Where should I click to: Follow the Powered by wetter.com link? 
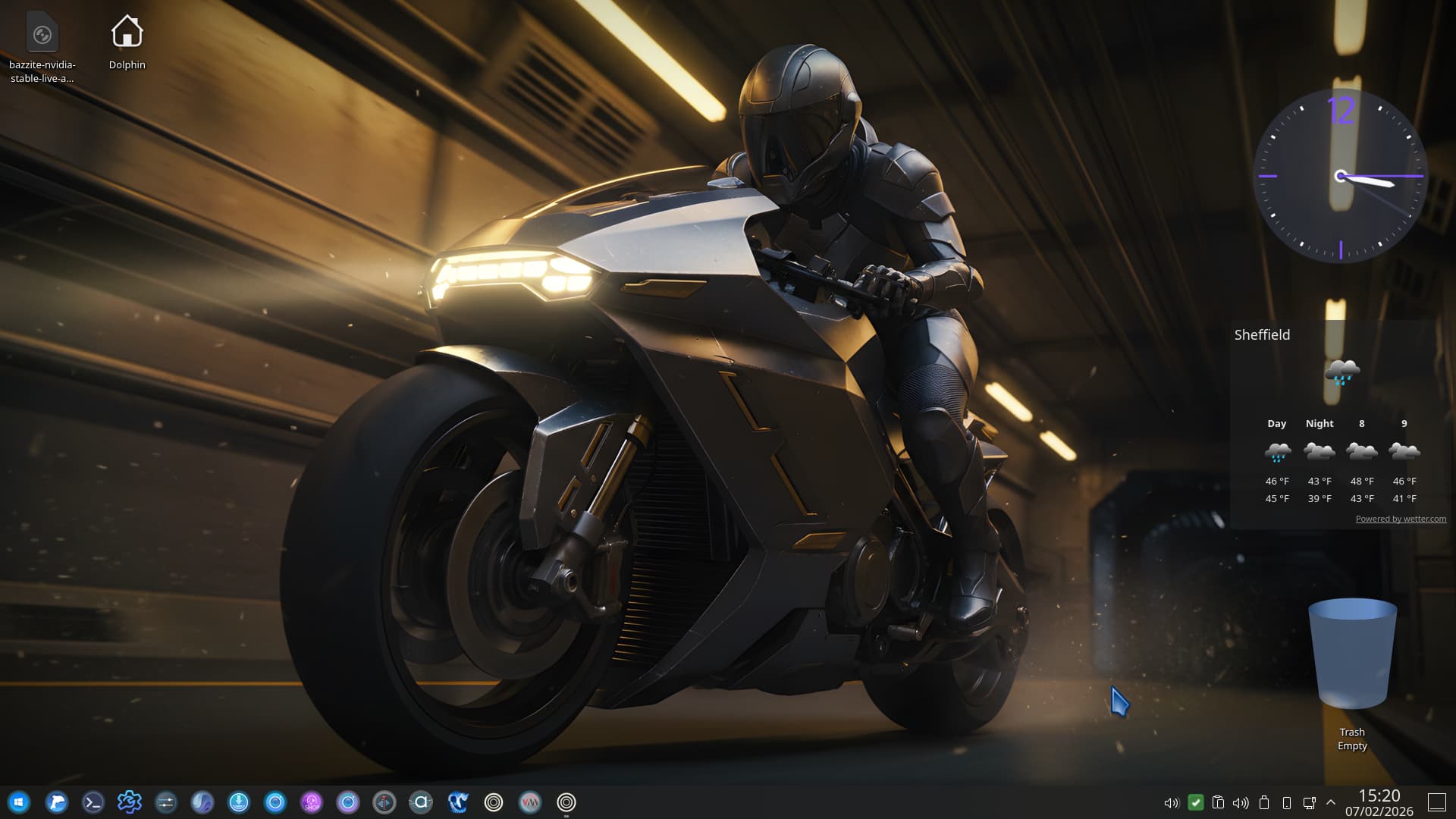(x=1400, y=519)
